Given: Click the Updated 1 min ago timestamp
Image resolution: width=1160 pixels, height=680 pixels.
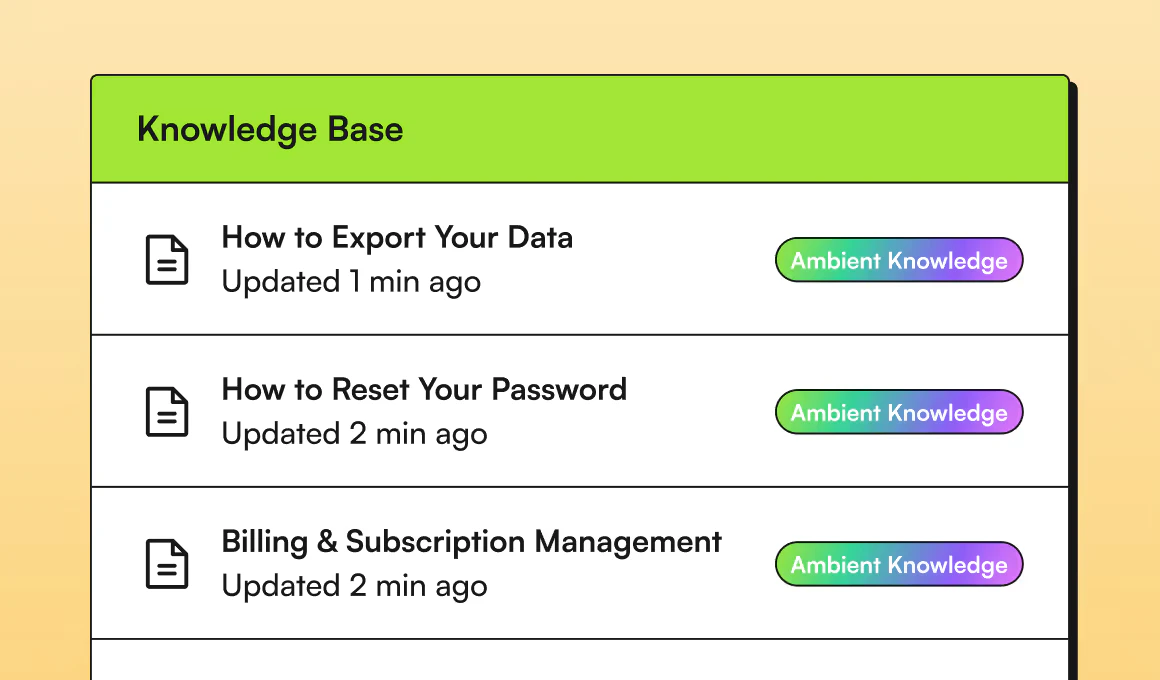Looking at the screenshot, I should [x=351, y=282].
